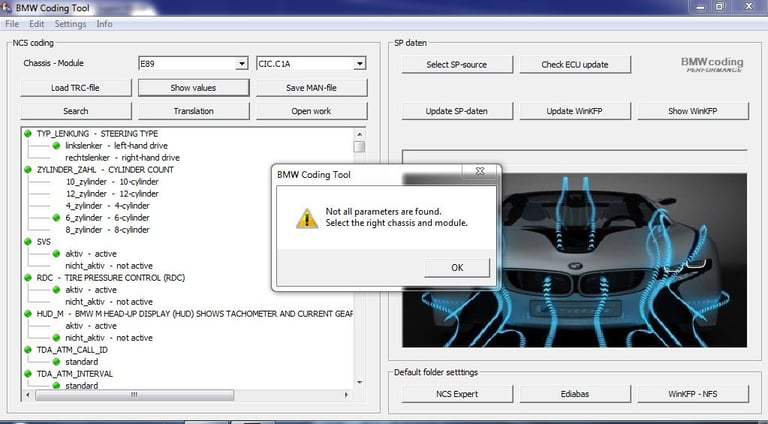Click tree vertical scrollbar thumb

360,146
